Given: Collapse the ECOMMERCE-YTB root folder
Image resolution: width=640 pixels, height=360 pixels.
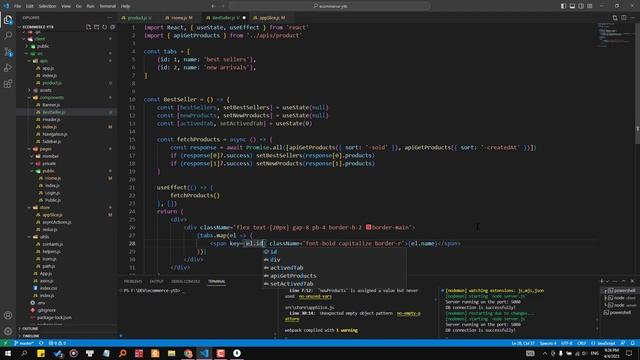Looking at the screenshot, I should tap(37, 27).
